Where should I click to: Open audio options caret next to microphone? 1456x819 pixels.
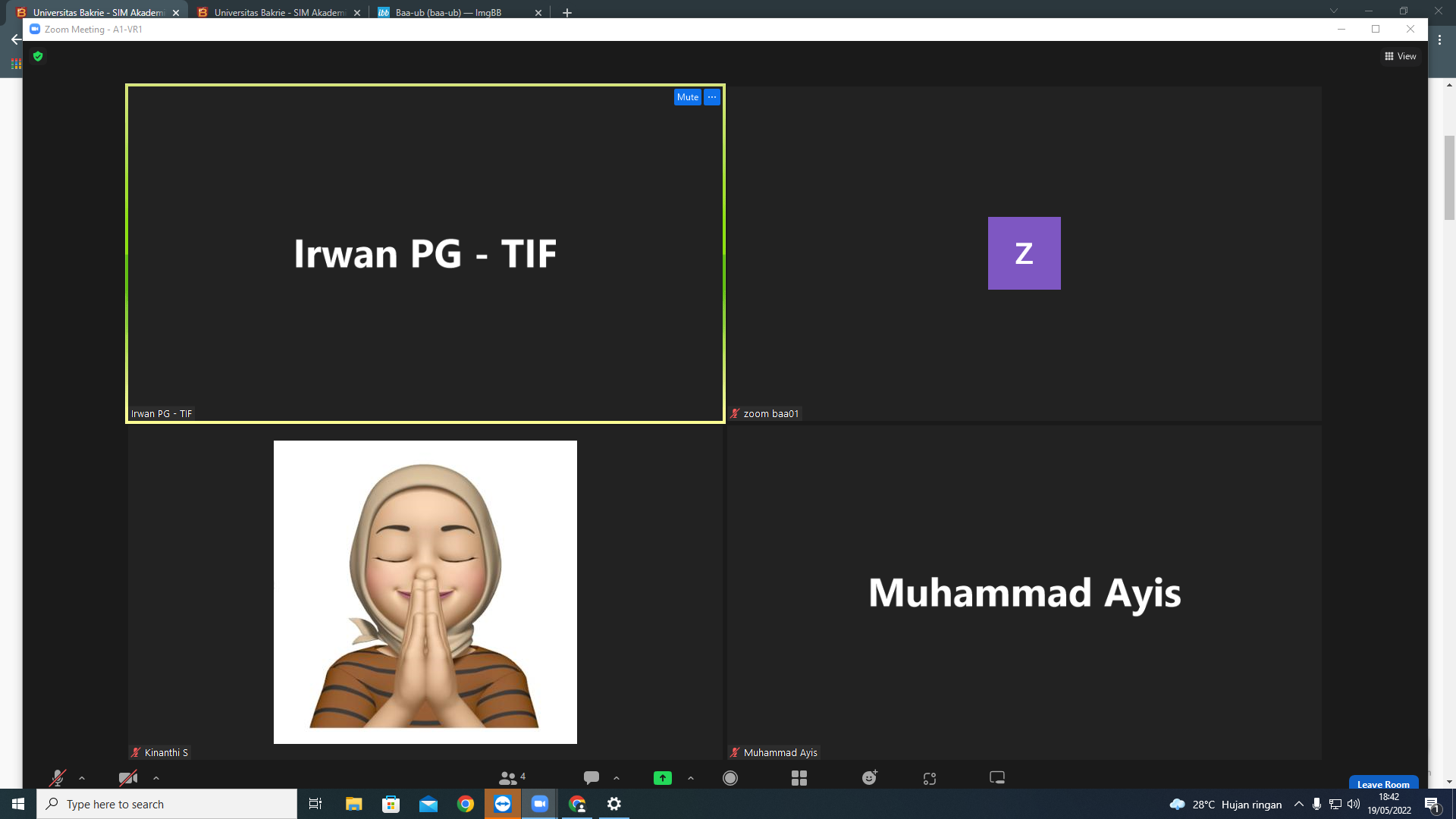tap(82, 778)
